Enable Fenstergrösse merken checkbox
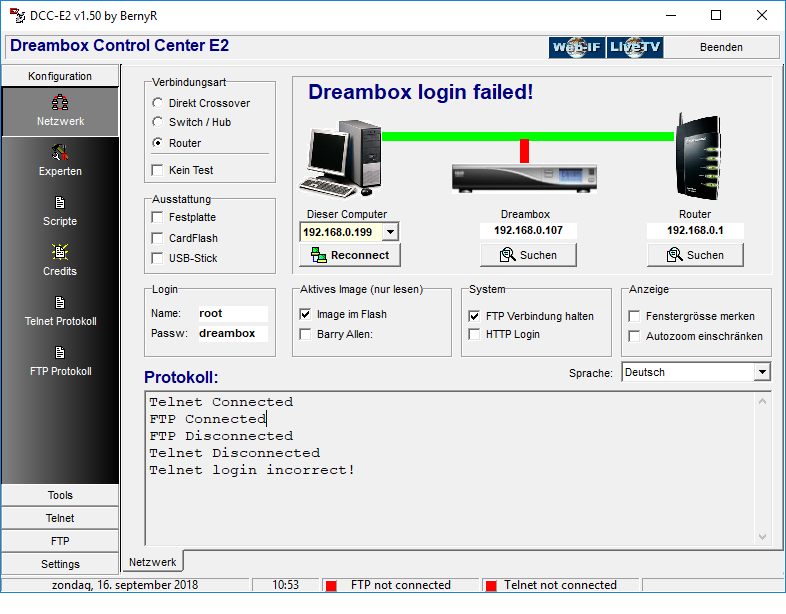 point(634,316)
